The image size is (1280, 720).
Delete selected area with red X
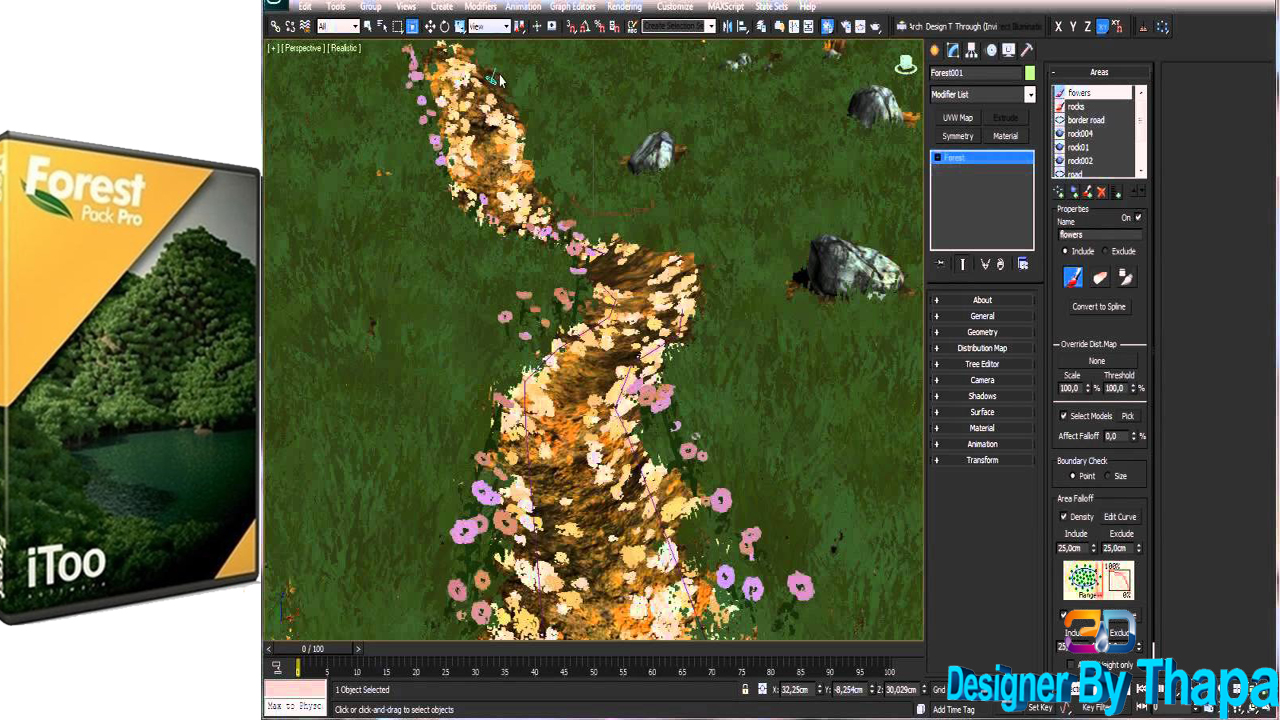coord(1102,192)
